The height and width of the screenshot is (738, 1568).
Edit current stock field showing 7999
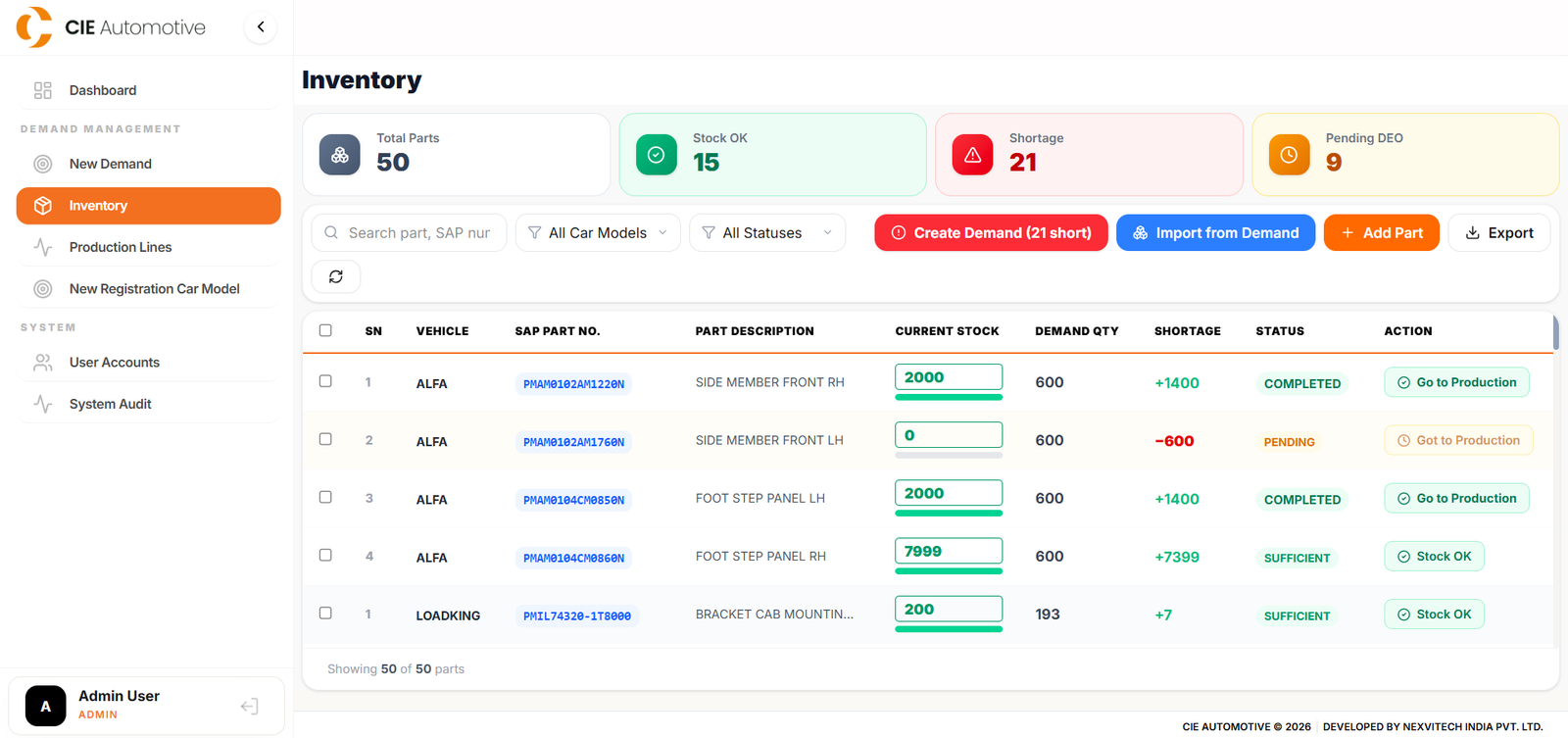click(x=949, y=551)
